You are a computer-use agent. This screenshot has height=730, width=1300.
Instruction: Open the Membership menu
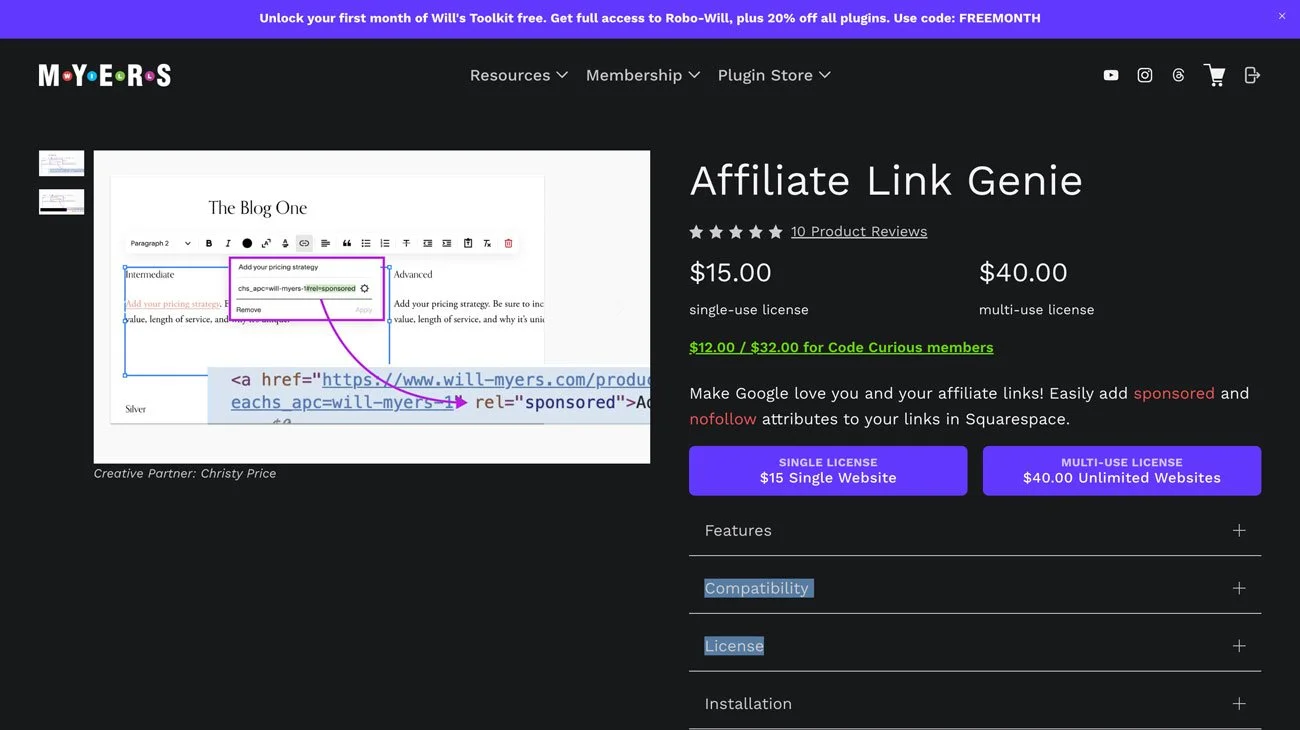[643, 75]
